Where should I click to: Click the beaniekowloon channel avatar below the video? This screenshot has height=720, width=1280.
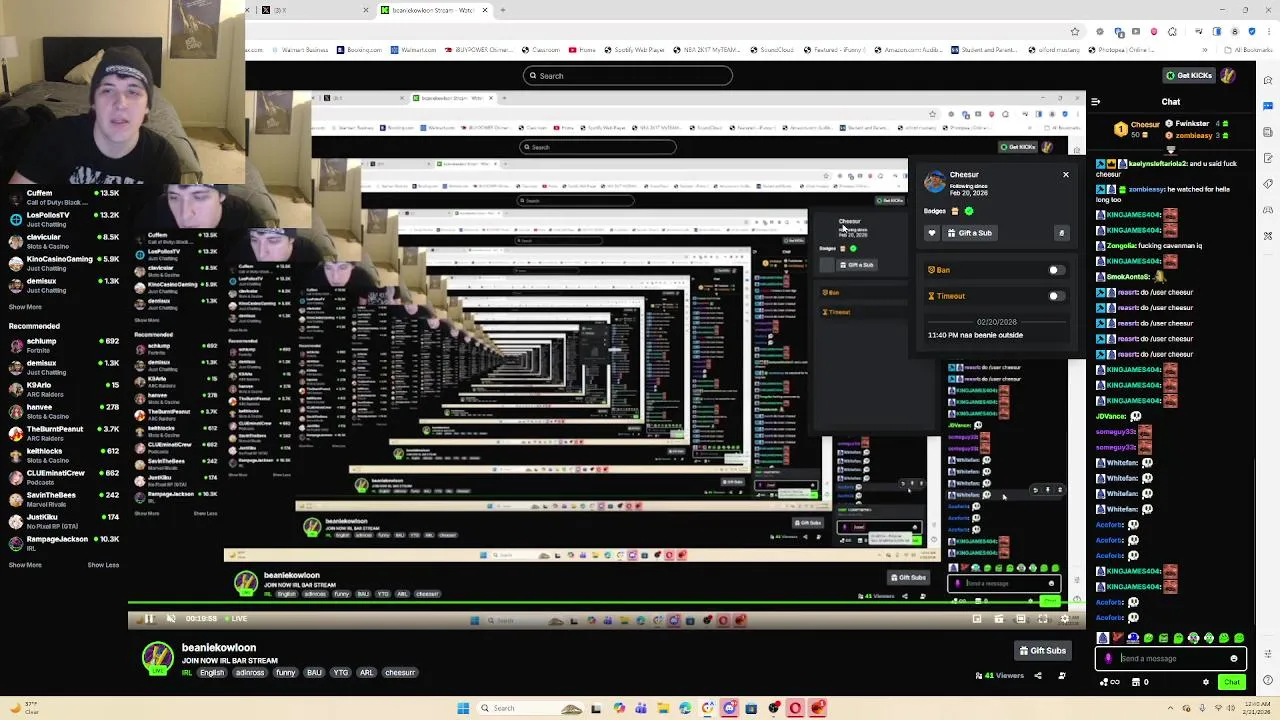pyautogui.click(x=157, y=658)
